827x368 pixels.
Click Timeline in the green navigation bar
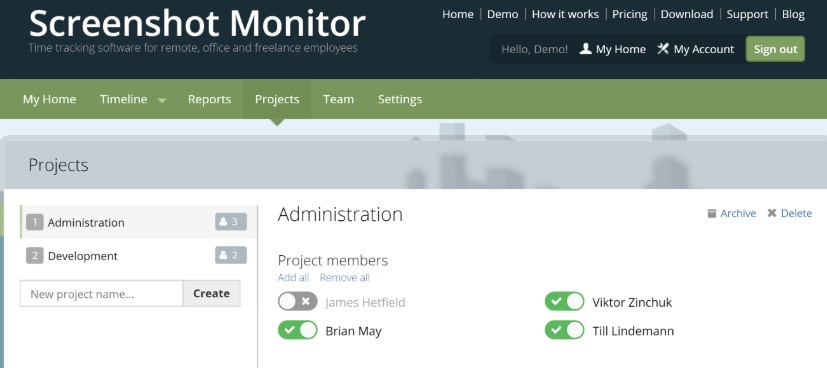123,99
